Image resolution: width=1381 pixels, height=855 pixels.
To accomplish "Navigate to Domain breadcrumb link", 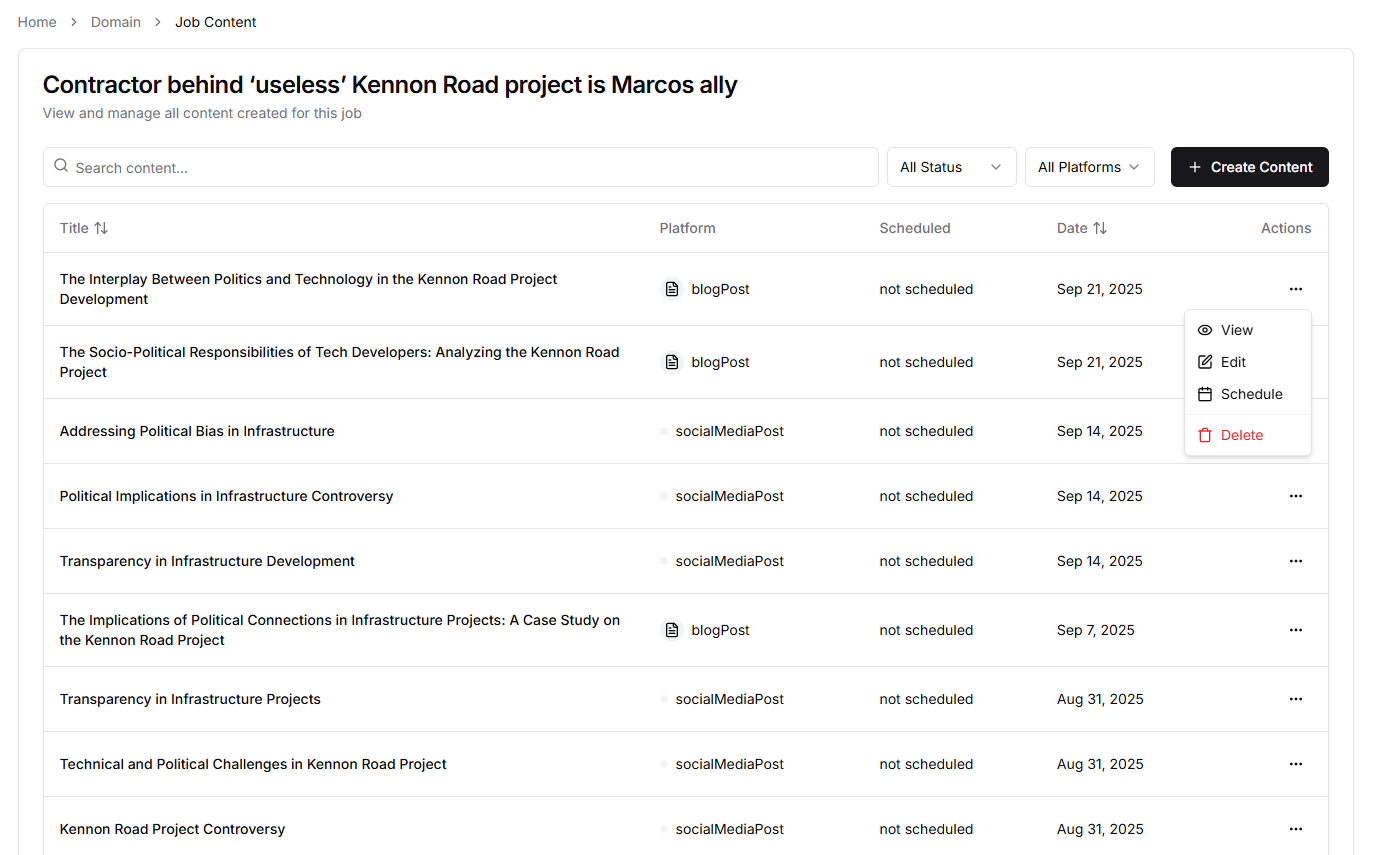I will pyautogui.click(x=116, y=22).
